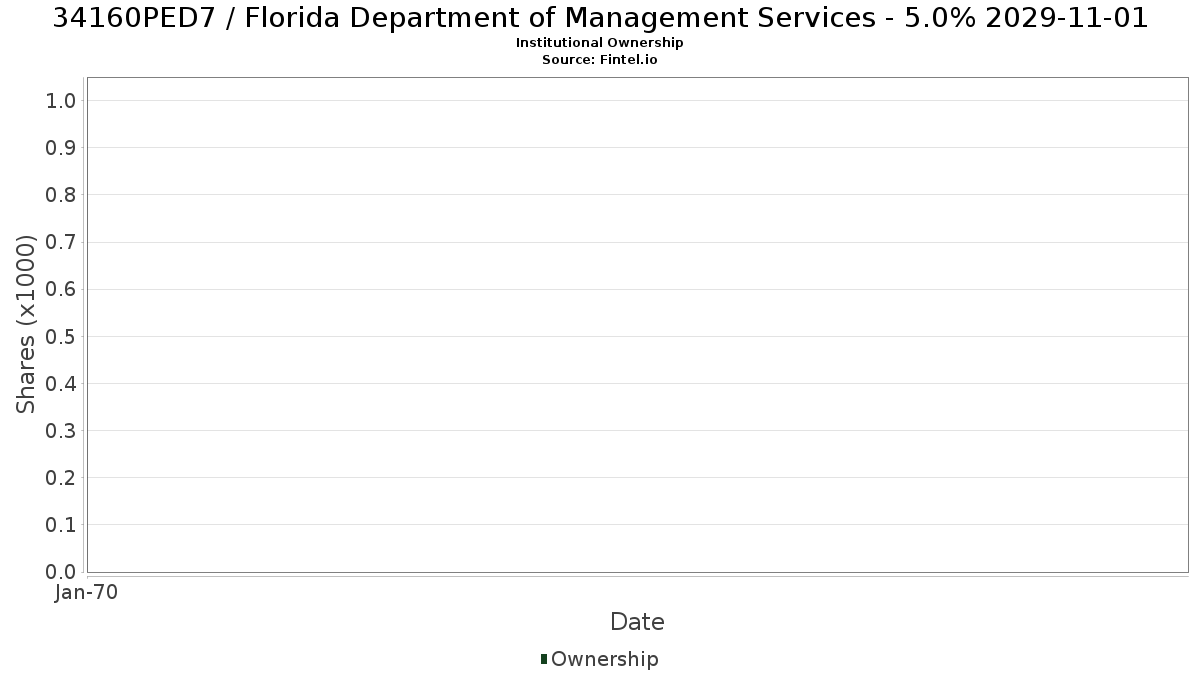Click the 1.0 y-axis tick label
Screen dimensions: 1200x675
click(x=61, y=100)
